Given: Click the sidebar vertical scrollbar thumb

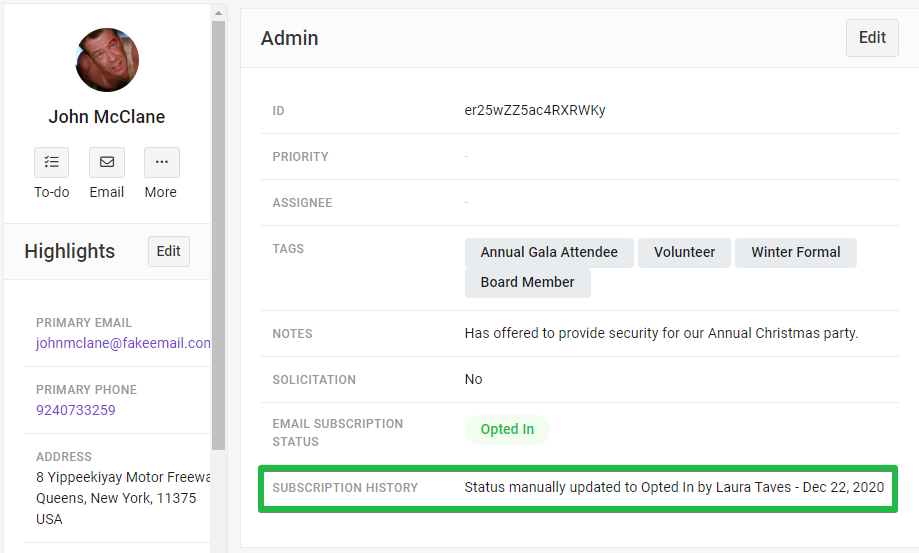Looking at the screenshot, I should 219,235.
